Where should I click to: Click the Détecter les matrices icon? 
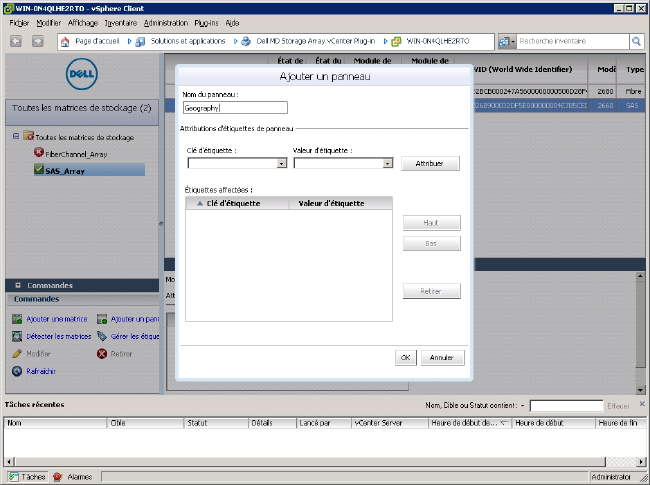(17, 336)
